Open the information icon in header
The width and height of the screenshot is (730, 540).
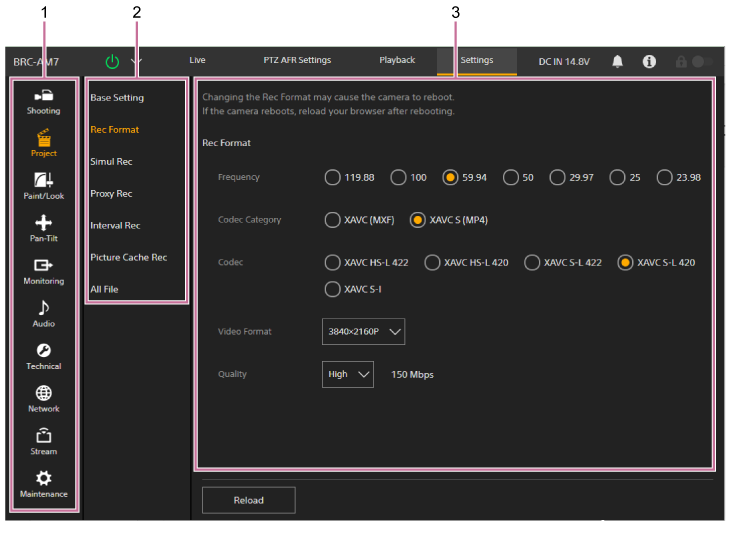coord(649,61)
